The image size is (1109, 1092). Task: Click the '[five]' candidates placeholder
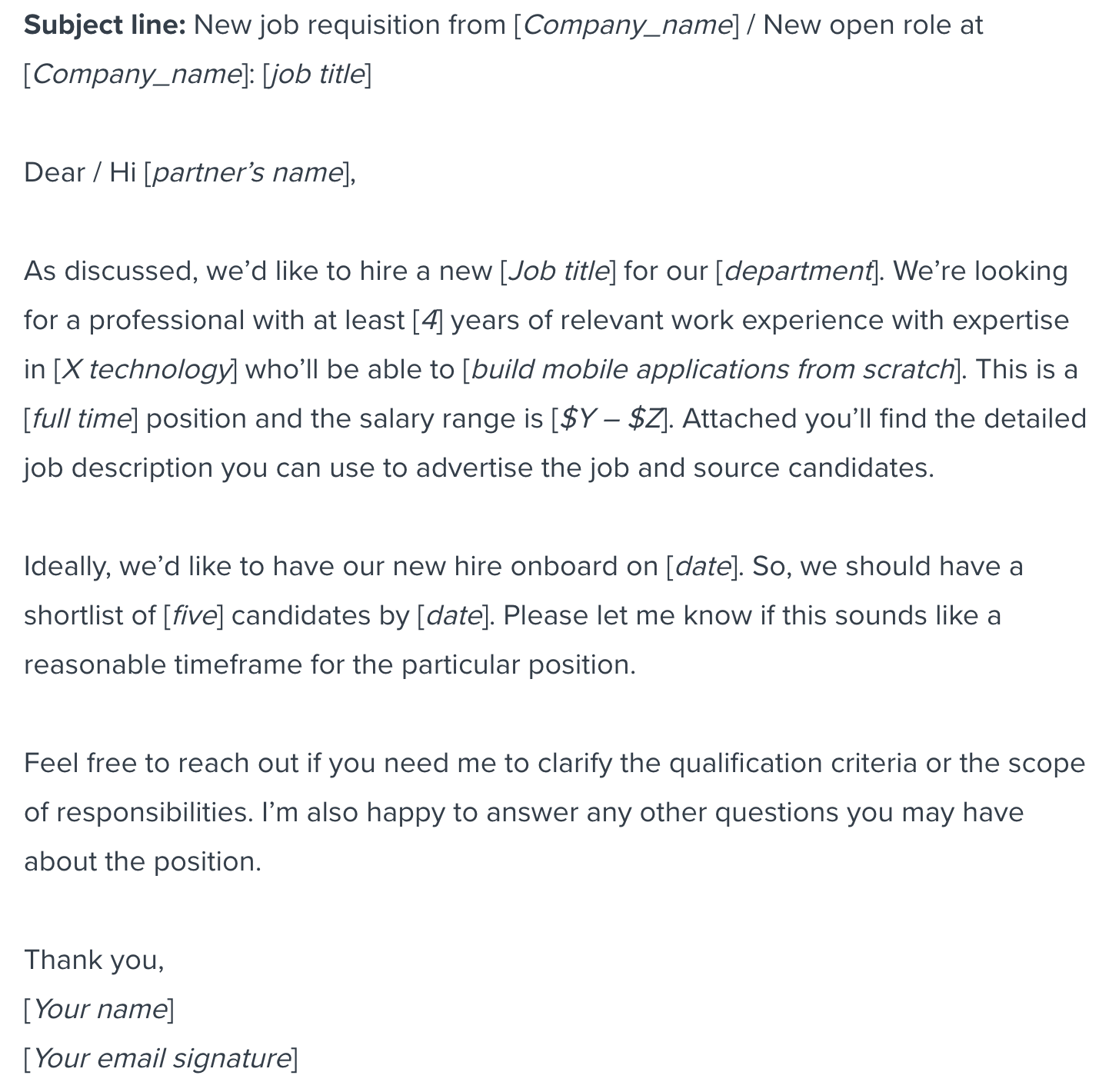(x=193, y=615)
